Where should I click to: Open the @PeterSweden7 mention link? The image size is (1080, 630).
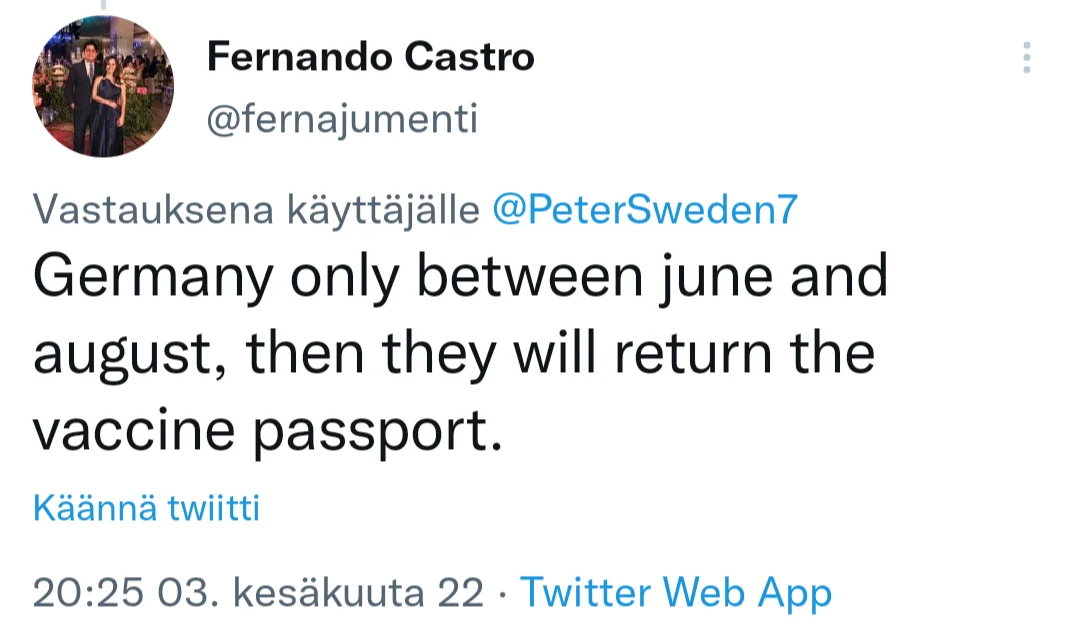point(646,208)
